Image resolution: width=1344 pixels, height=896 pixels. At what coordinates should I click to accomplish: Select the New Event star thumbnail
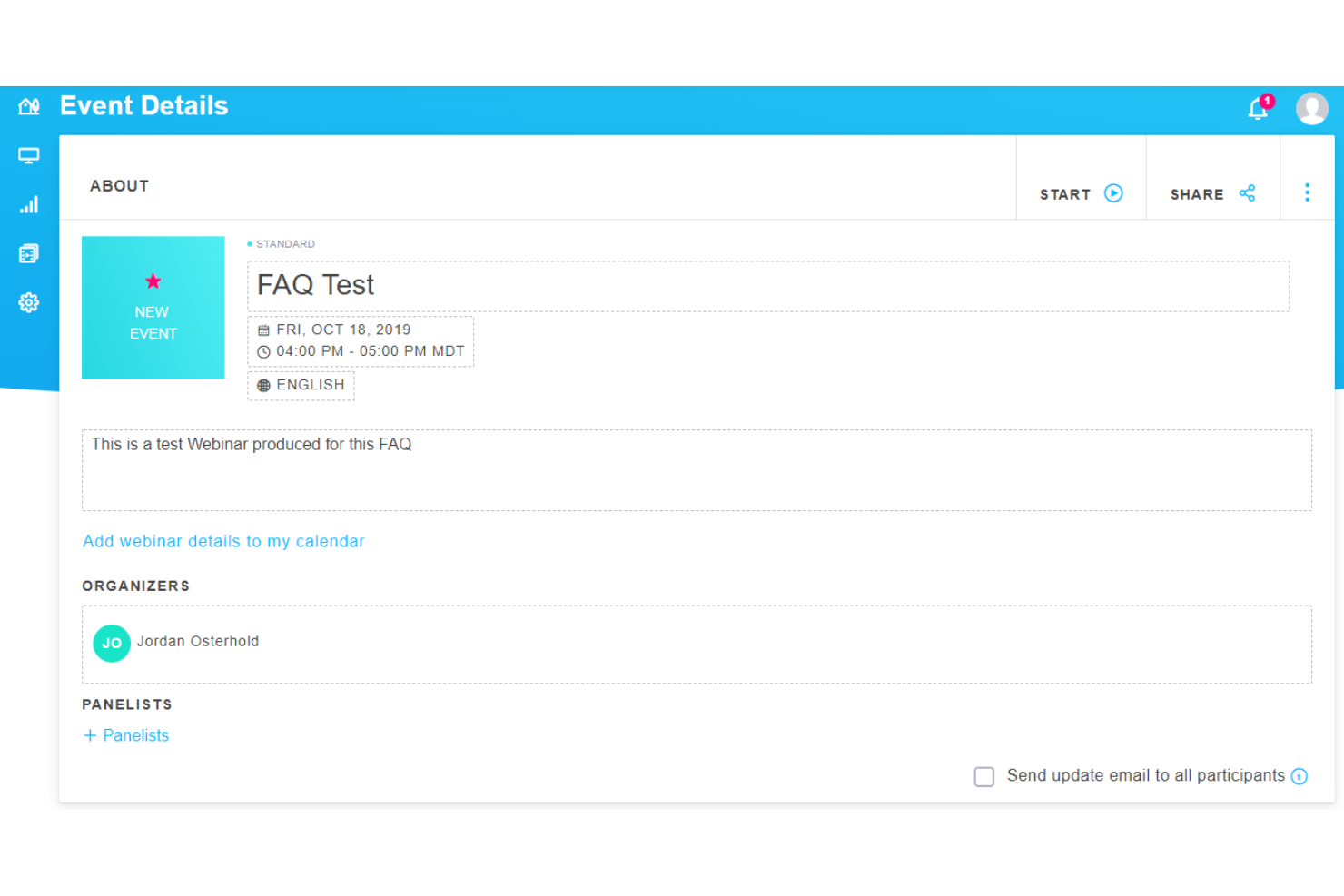click(153, 307)
